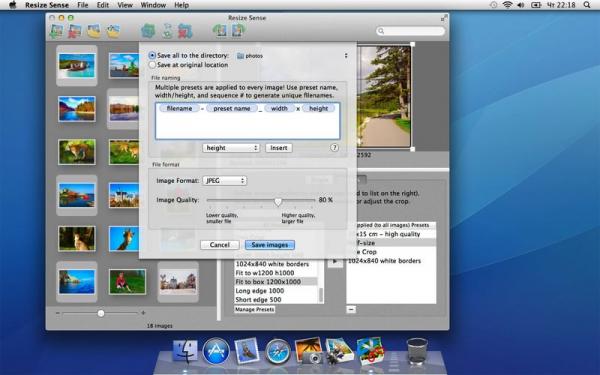Open the Resize Sense application menu
The height and width of the screenshot is (375, 600).
tap(47, 5)
